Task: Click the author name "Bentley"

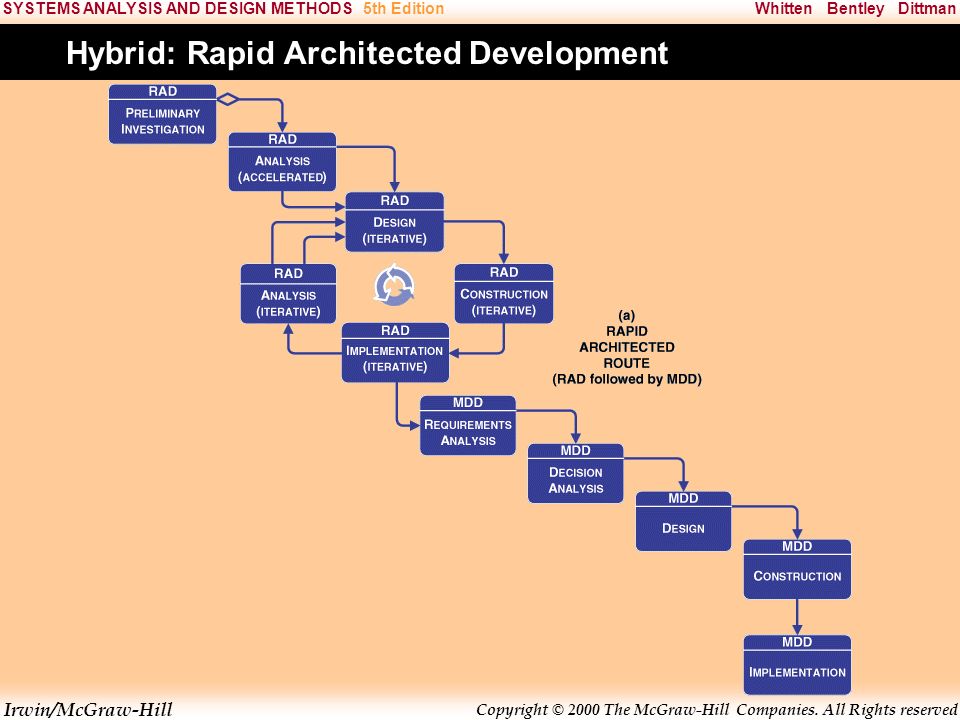Action: pyautogui.click(x=855, y=9)
